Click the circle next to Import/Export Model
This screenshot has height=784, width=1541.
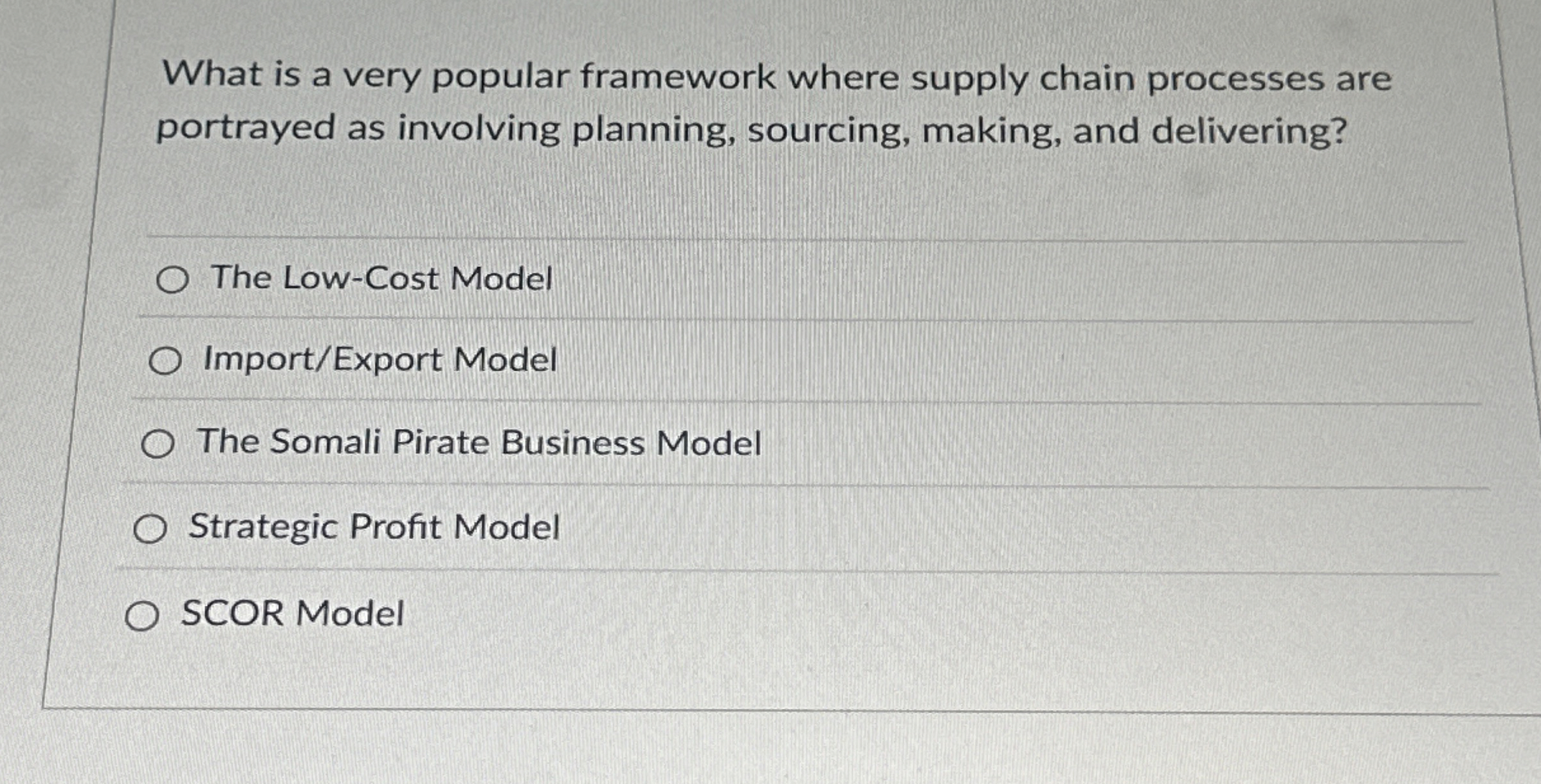(x=166, y=361)
